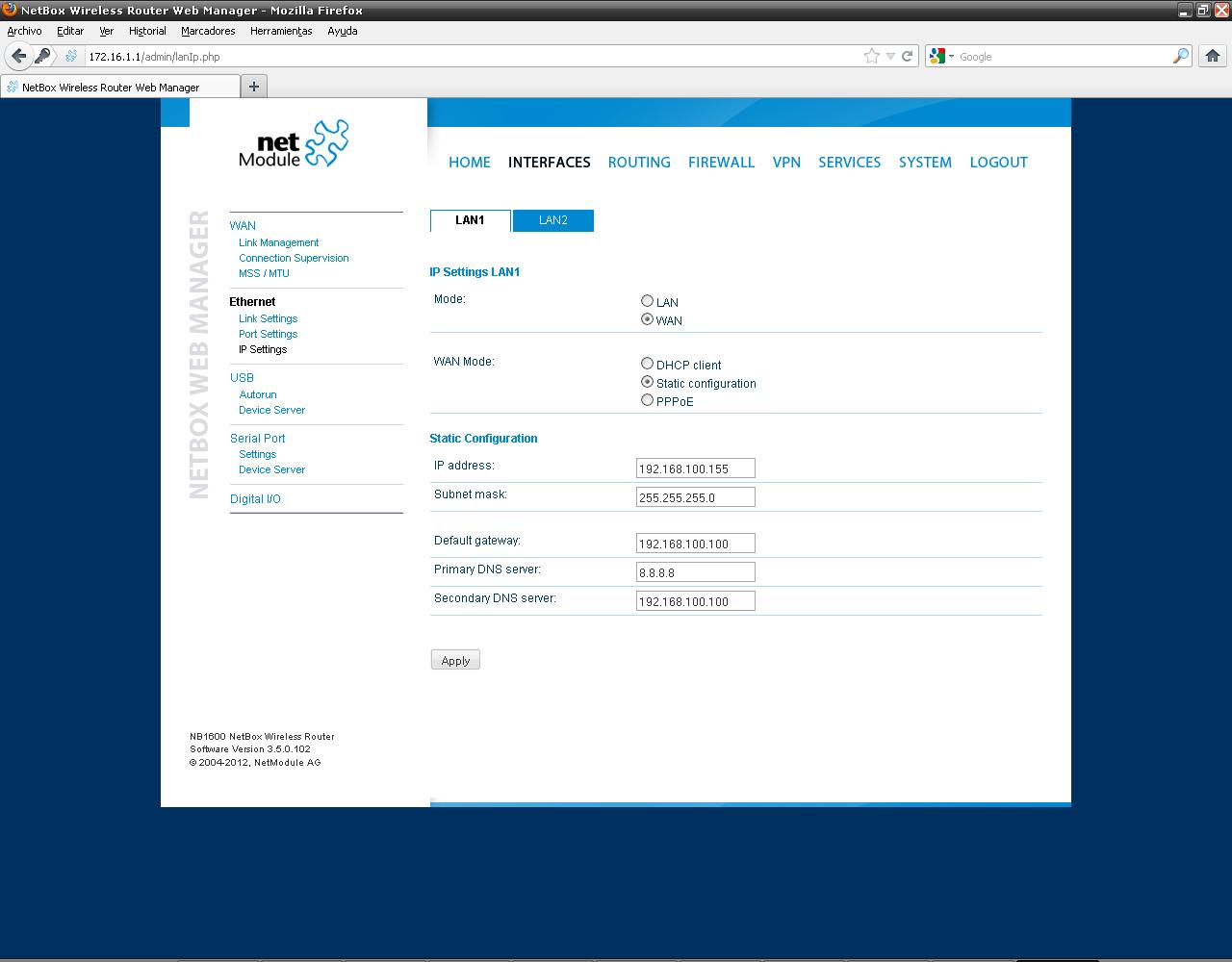This screenshot has width=1232, height=962.
Task: Open Device Server under USB
Action: point(271,410)
